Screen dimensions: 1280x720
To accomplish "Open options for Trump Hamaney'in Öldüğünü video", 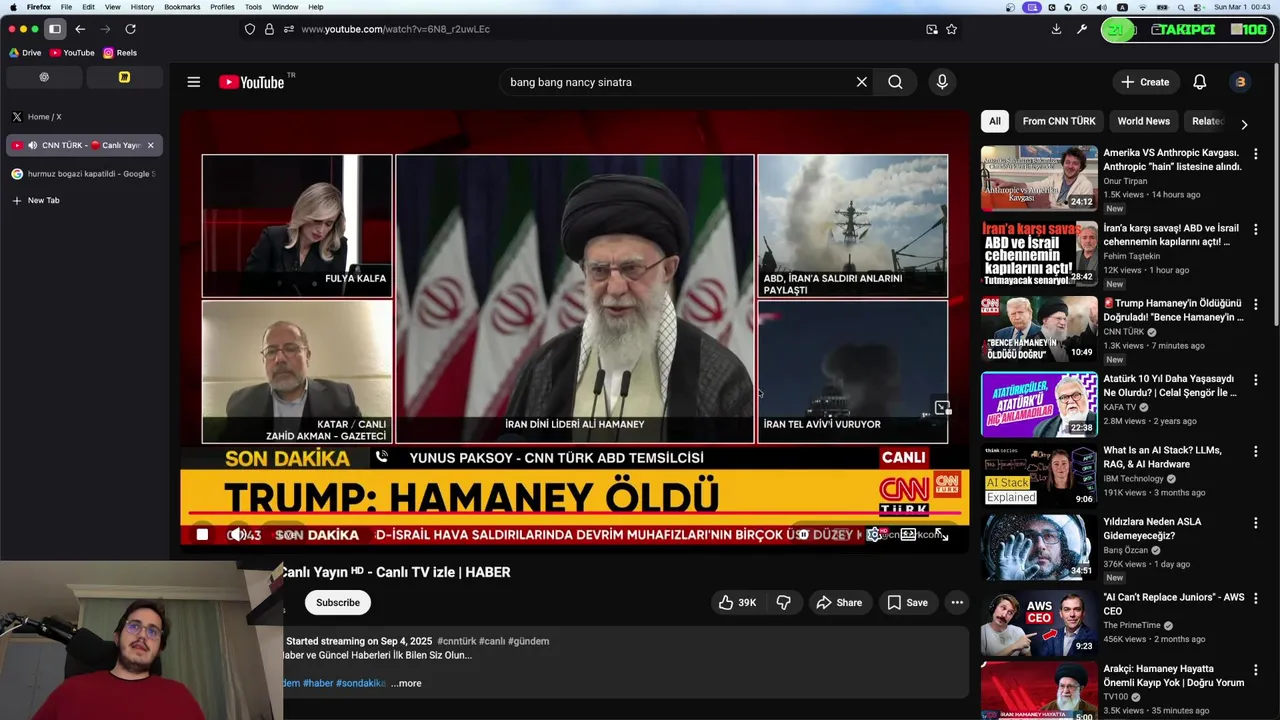I will [1255, 304].
